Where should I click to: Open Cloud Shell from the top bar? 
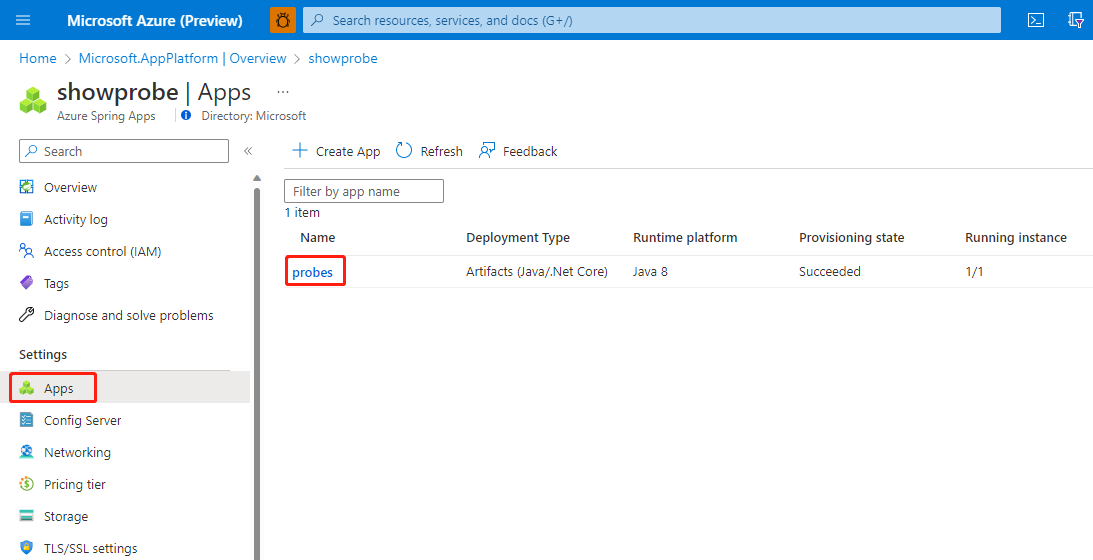1036,20
